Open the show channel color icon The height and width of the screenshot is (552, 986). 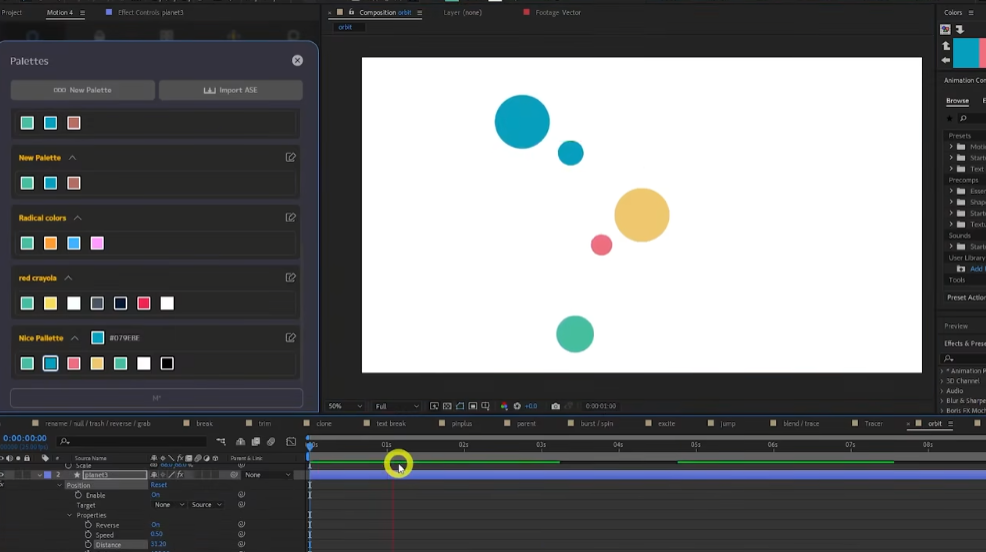tap(504, 406)
